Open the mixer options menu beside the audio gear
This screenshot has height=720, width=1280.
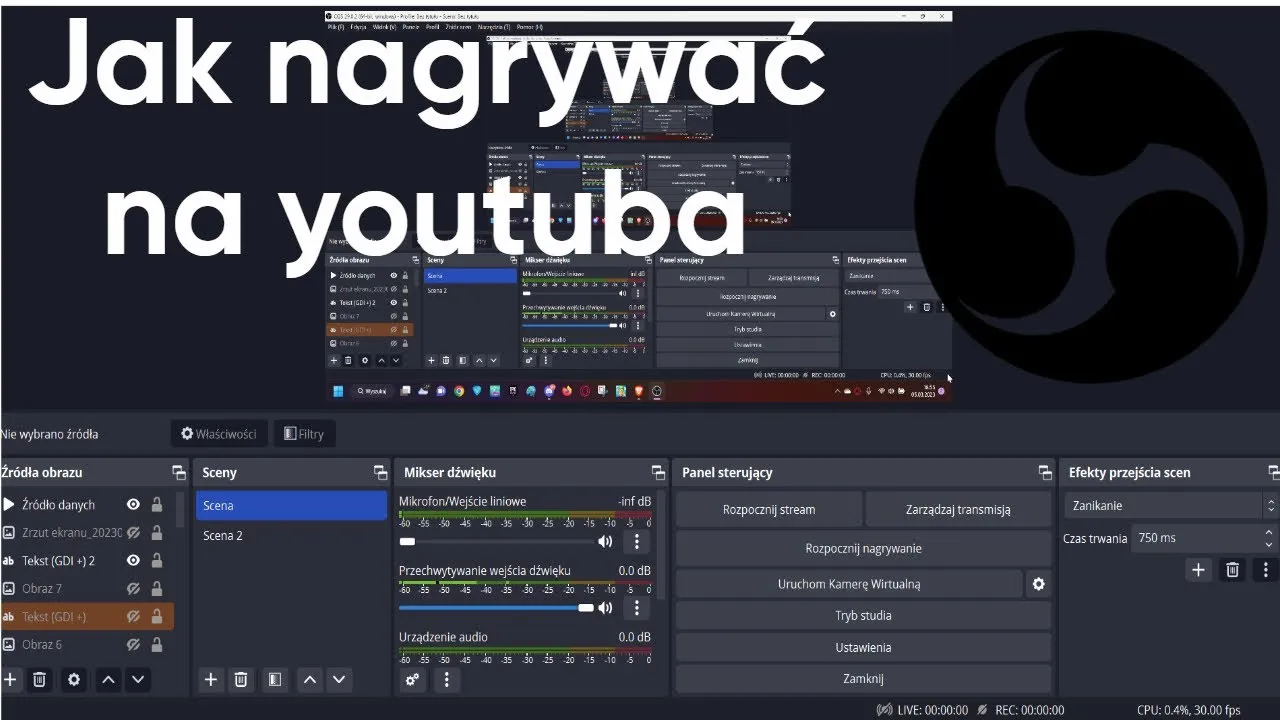click(x=446, y=679)
